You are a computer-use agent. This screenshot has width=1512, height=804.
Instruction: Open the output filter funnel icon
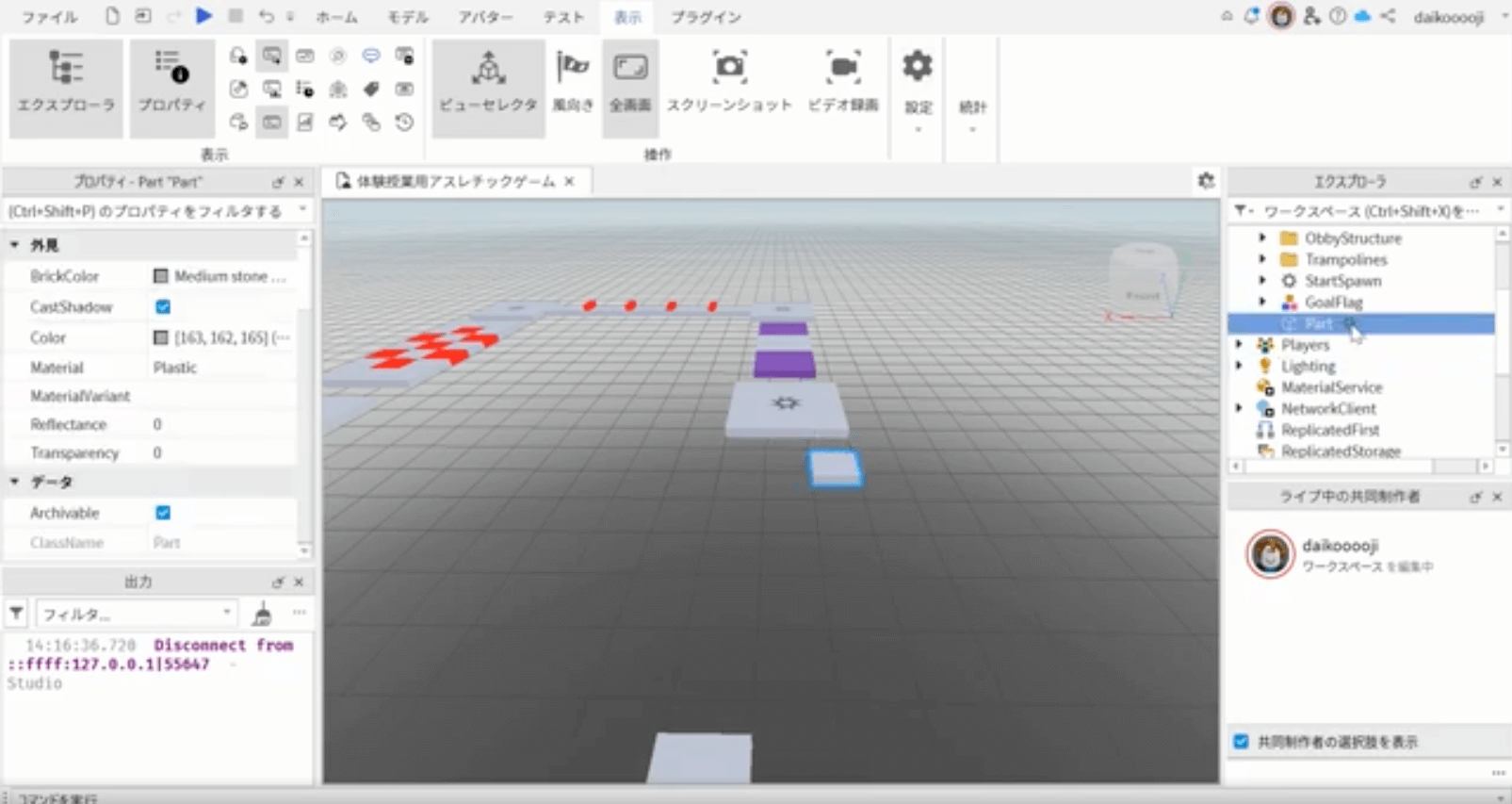click(16, 614)
